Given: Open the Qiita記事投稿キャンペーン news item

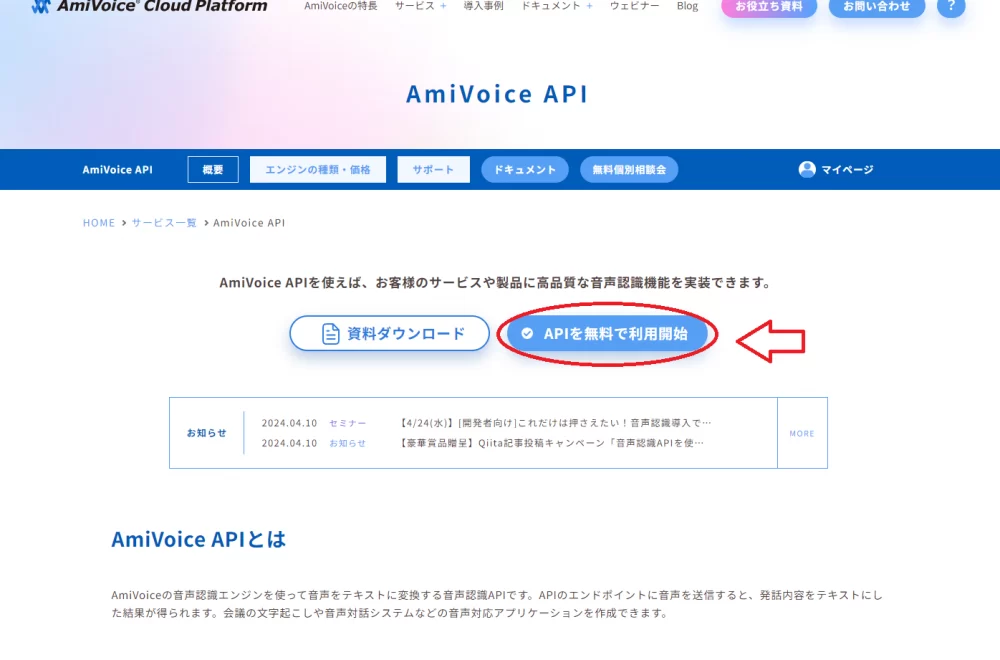Looking at the screenshot, I should (x=551, y=443).
